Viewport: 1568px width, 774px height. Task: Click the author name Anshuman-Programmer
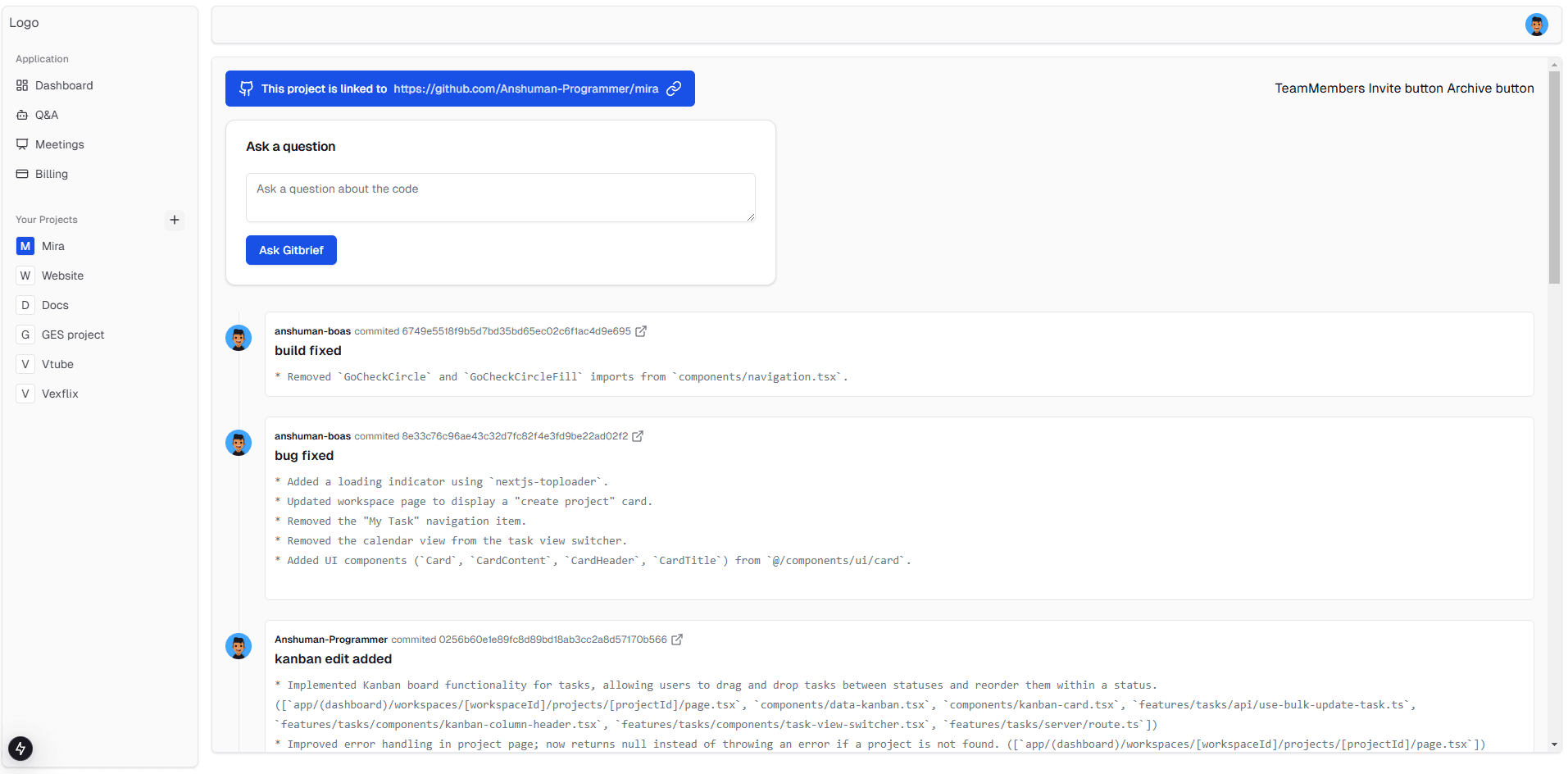pos(331,640)
